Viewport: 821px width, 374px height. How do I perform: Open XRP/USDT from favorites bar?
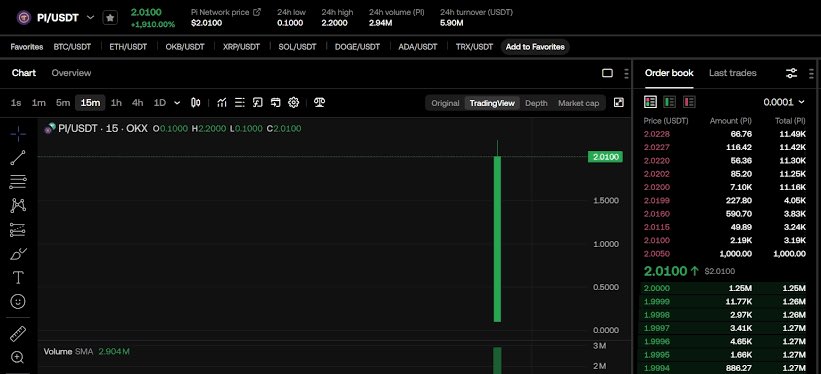tap(241, 47)
